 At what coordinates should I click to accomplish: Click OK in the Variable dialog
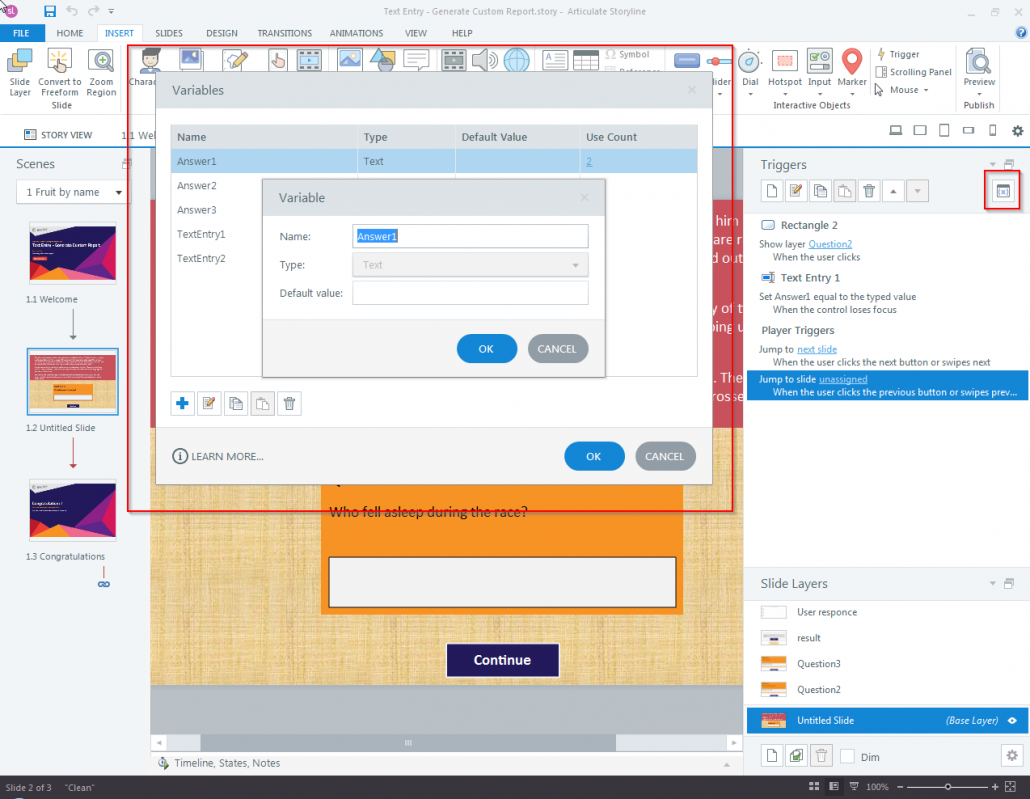coord(486,348)
